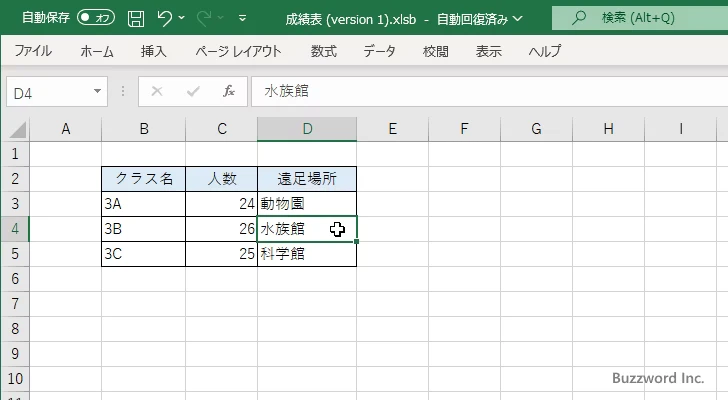Viewport: 728px width, 400px height.
Task: Select cell containing 科学館
Action: 307,254
